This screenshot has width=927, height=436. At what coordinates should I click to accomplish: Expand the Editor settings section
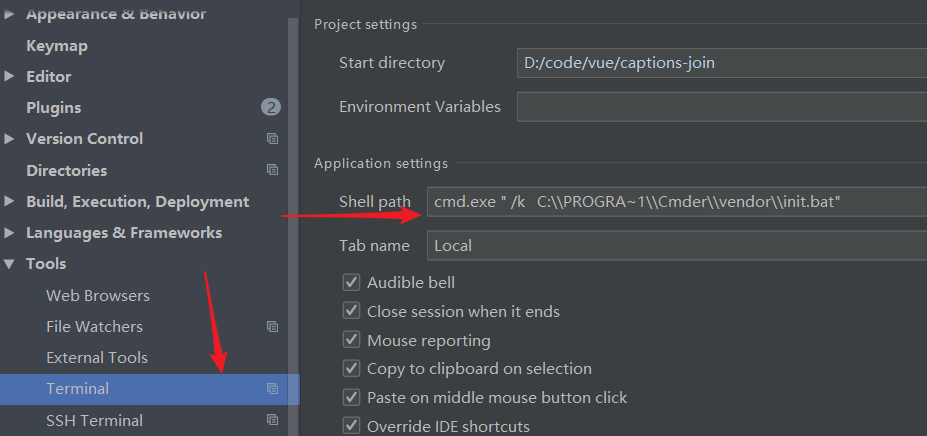coord(10,76)
